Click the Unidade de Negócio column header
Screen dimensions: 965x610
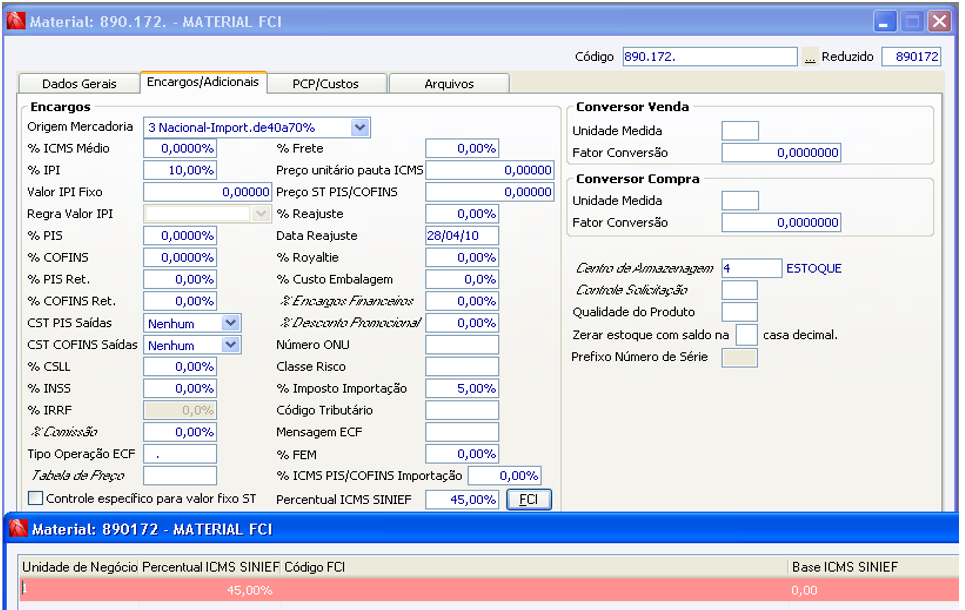click(x=79, y=567)
